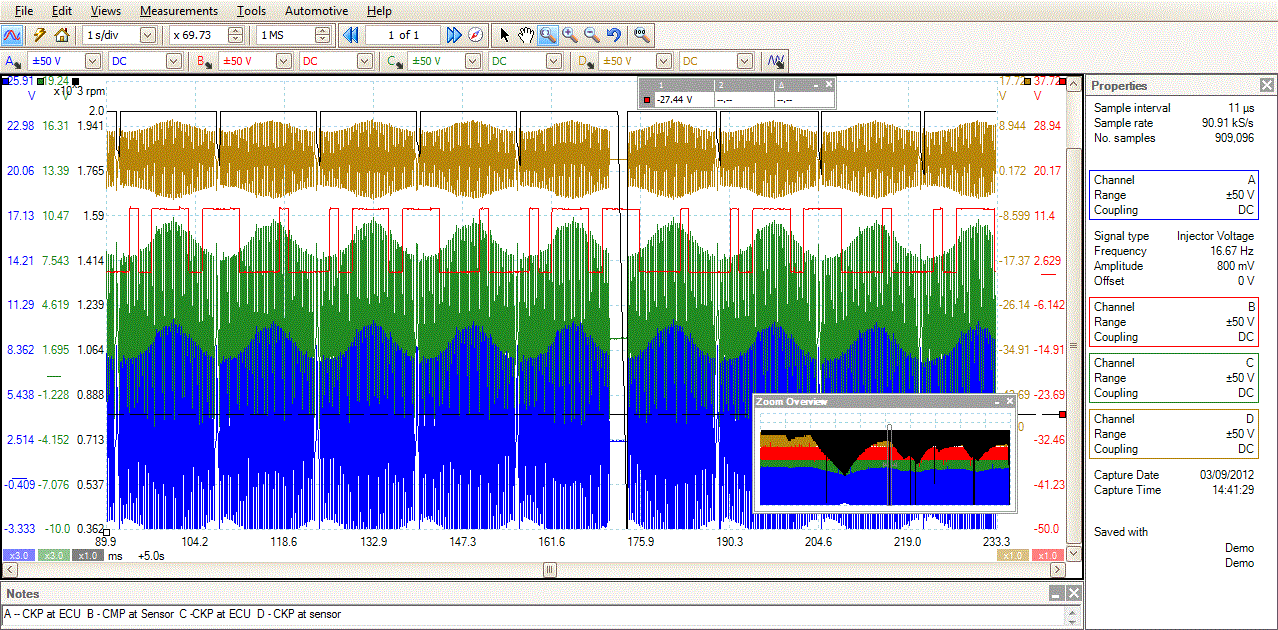Close the Properties panel
The image size is (1278, 630).
[1267, 86]
